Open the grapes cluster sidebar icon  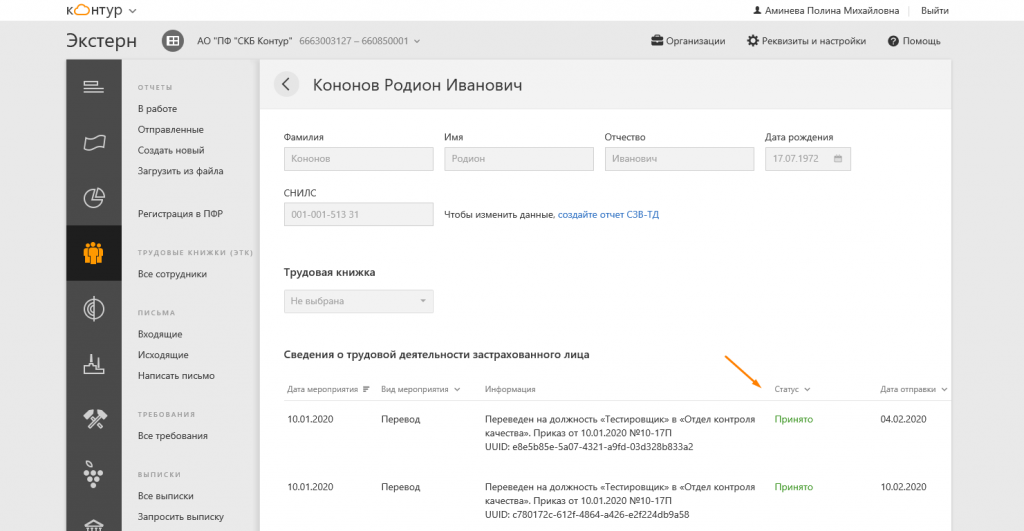click(x=93, y=474)
